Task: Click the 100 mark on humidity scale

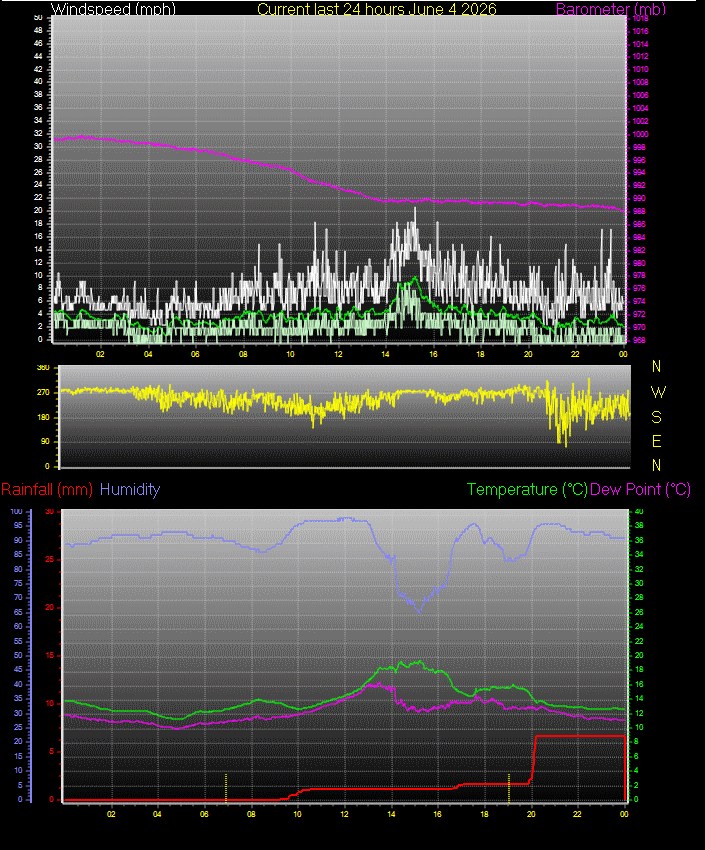Action: tap(16, 511)
